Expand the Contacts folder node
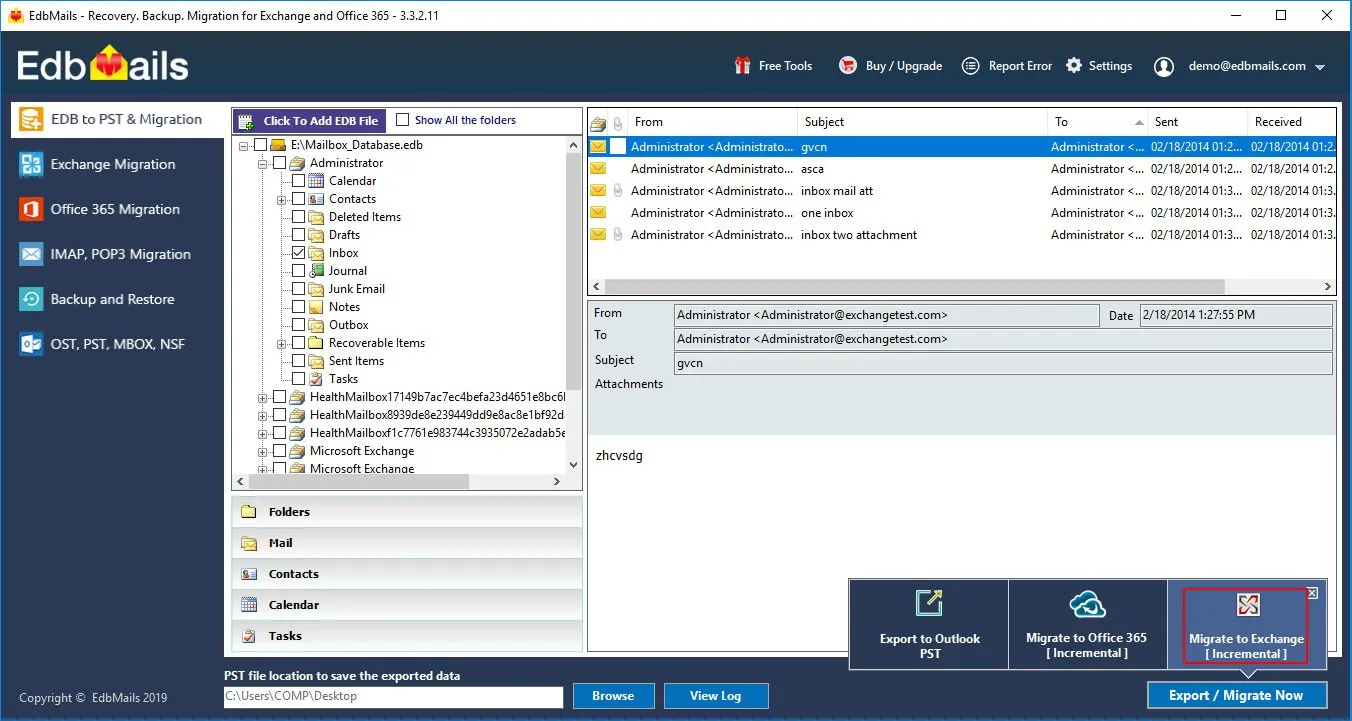This screenshot has height=721, width=1352. tap(282, 199)
